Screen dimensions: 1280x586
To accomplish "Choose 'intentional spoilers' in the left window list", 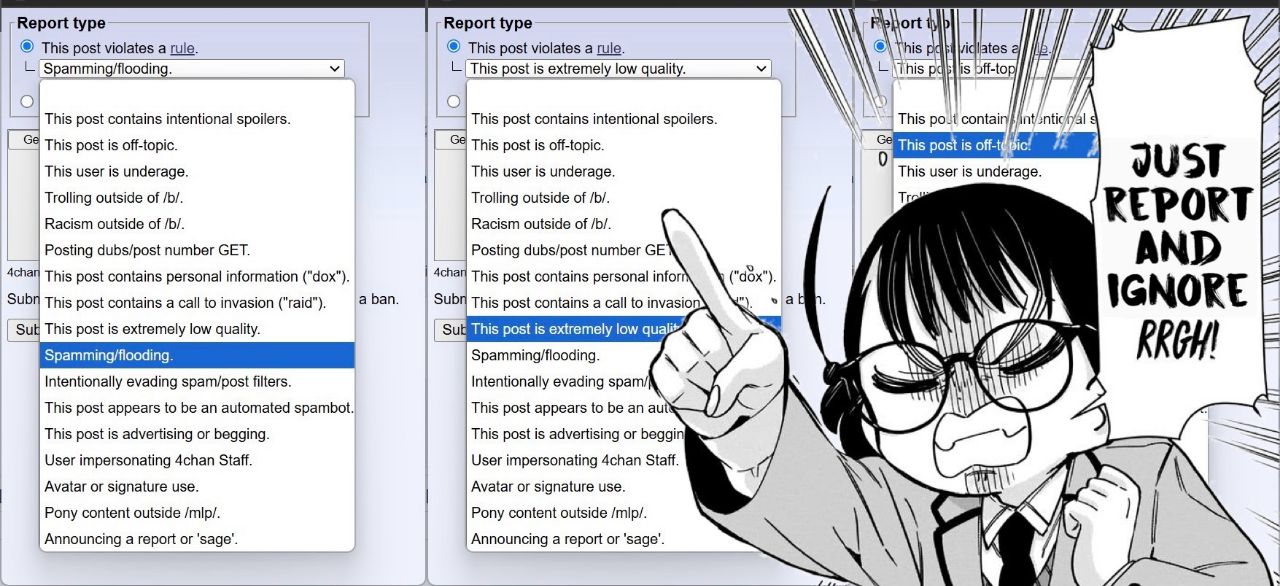I will tap(197, 119).
